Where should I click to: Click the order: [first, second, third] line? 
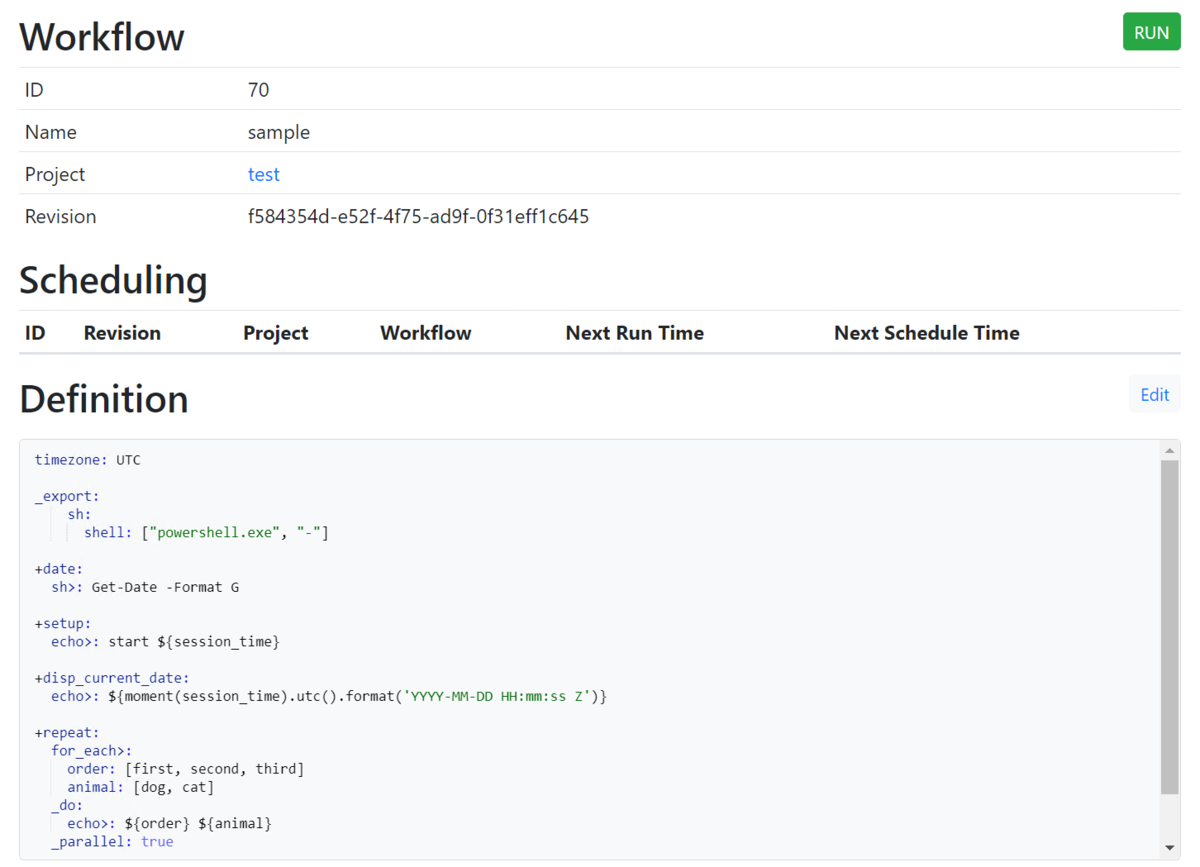(x=186, y=768)
